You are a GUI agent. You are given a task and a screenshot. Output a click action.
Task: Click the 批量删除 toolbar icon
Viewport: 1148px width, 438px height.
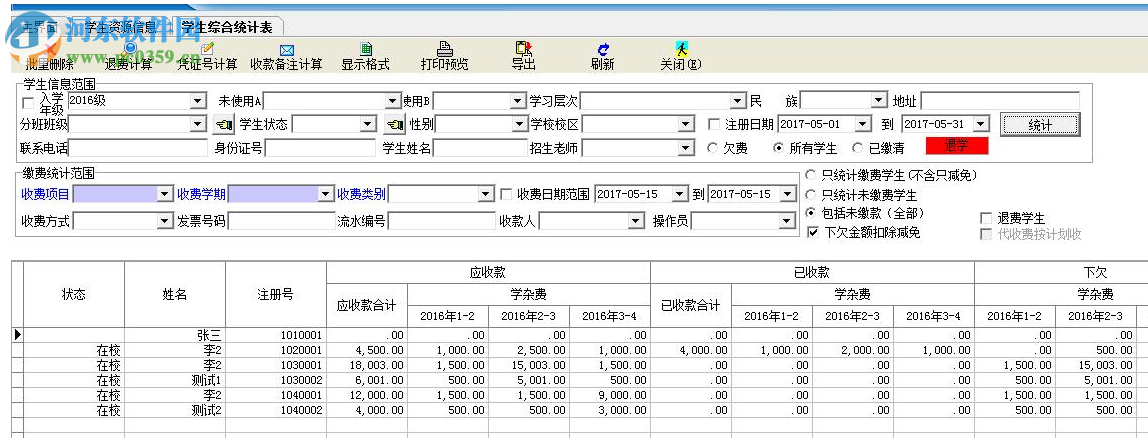49,50
